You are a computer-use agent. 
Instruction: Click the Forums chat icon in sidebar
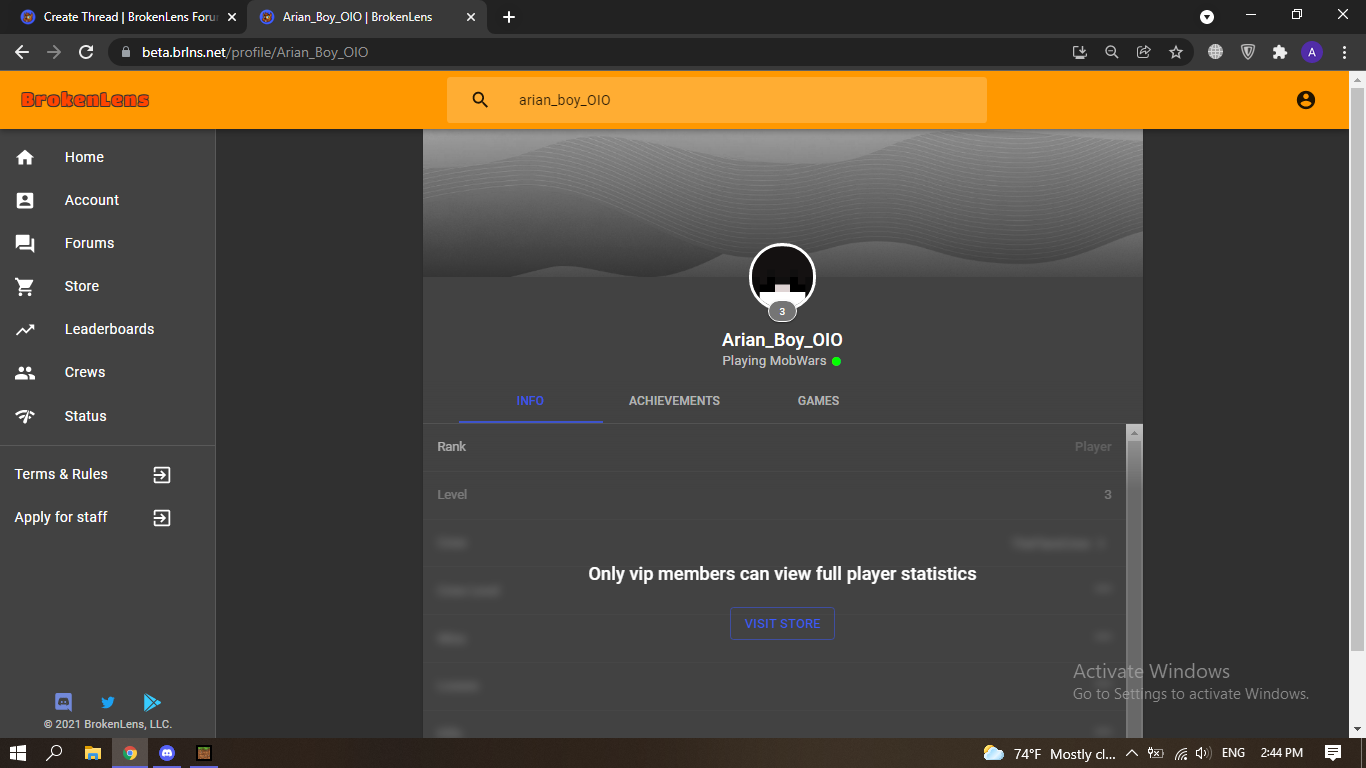coord(25,243)
